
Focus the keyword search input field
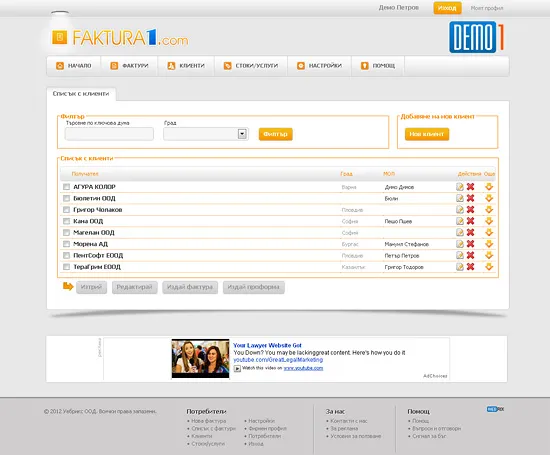109,134
